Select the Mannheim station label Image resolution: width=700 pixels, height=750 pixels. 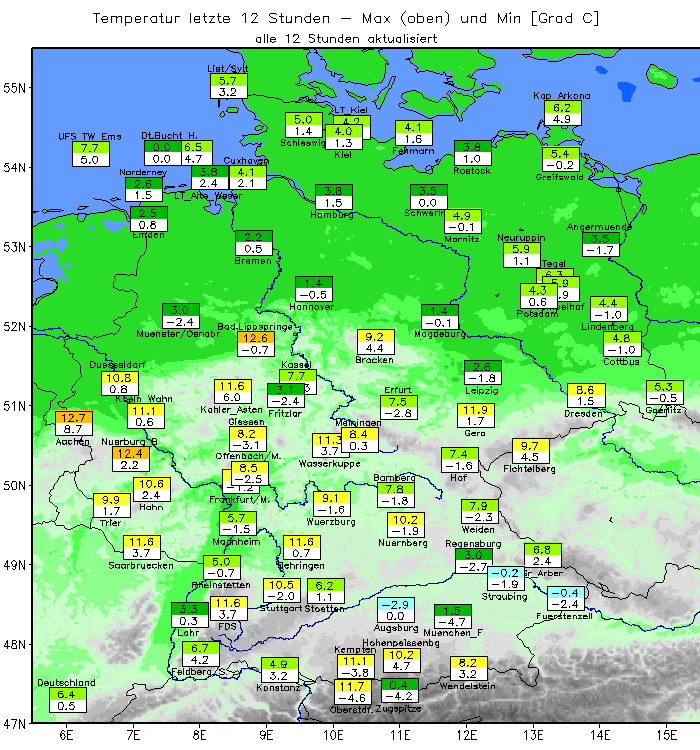coord(236,541)
